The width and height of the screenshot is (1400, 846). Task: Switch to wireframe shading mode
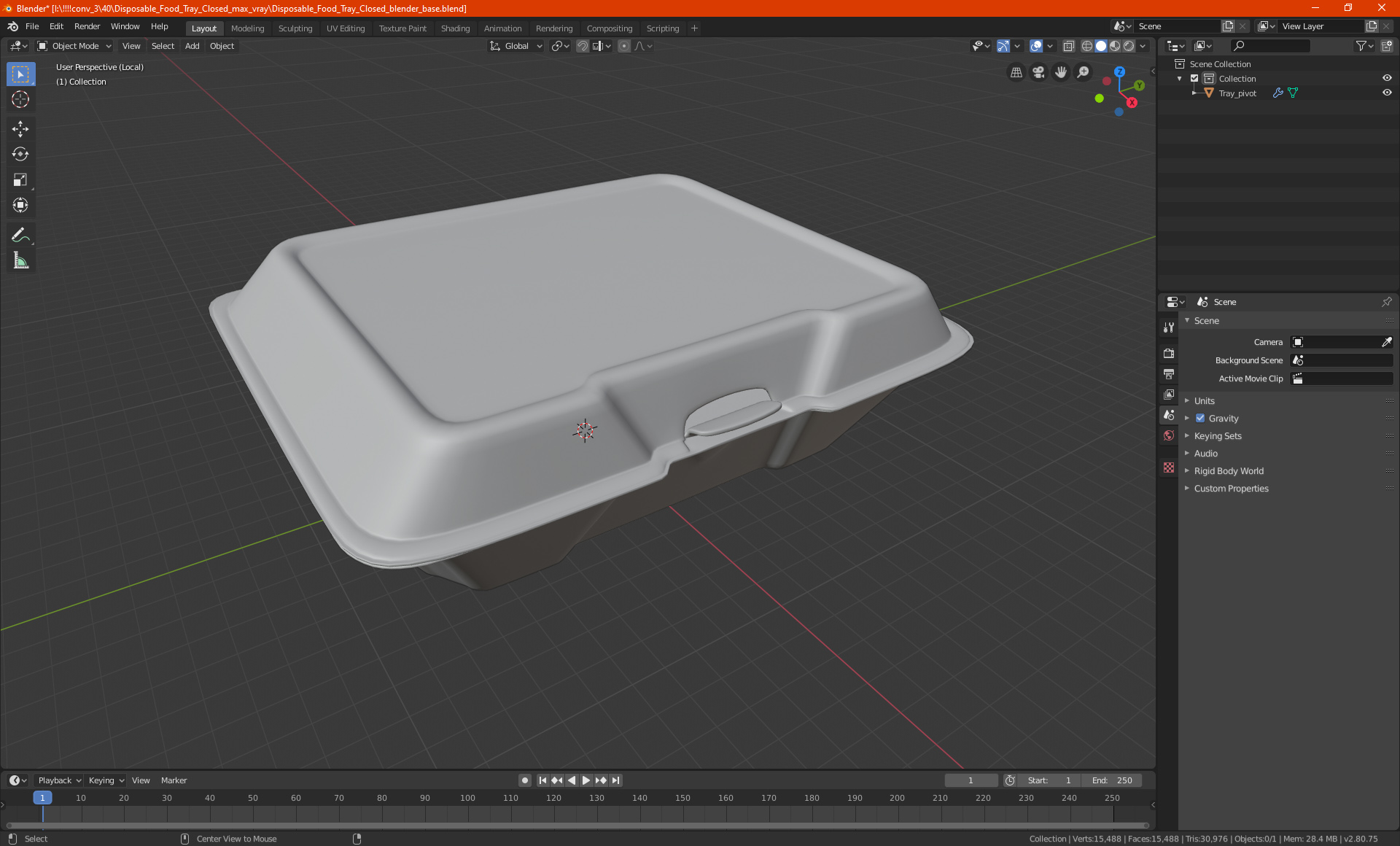click(1087, 46)
